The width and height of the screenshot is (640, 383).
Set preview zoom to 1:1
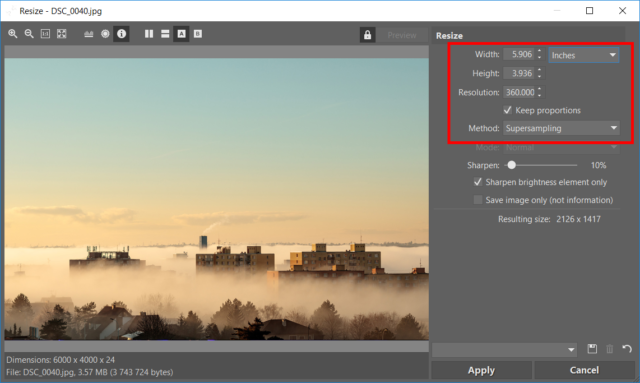(x=45, y=34)
